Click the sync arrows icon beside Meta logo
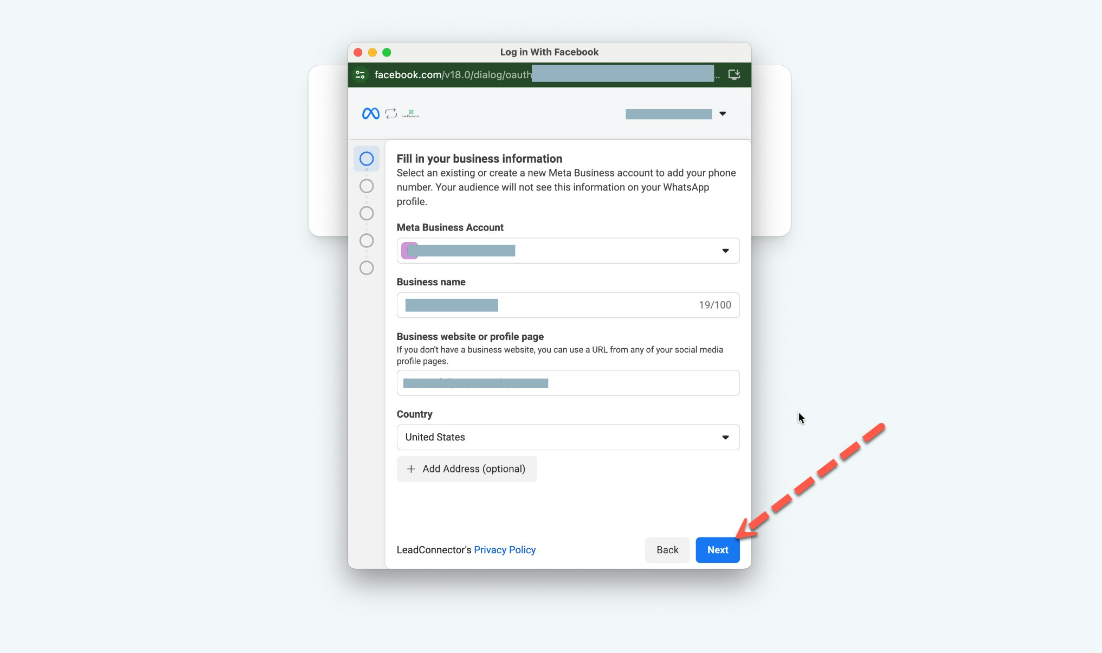The image size is (1102, 653). click(x=391, y=114)
